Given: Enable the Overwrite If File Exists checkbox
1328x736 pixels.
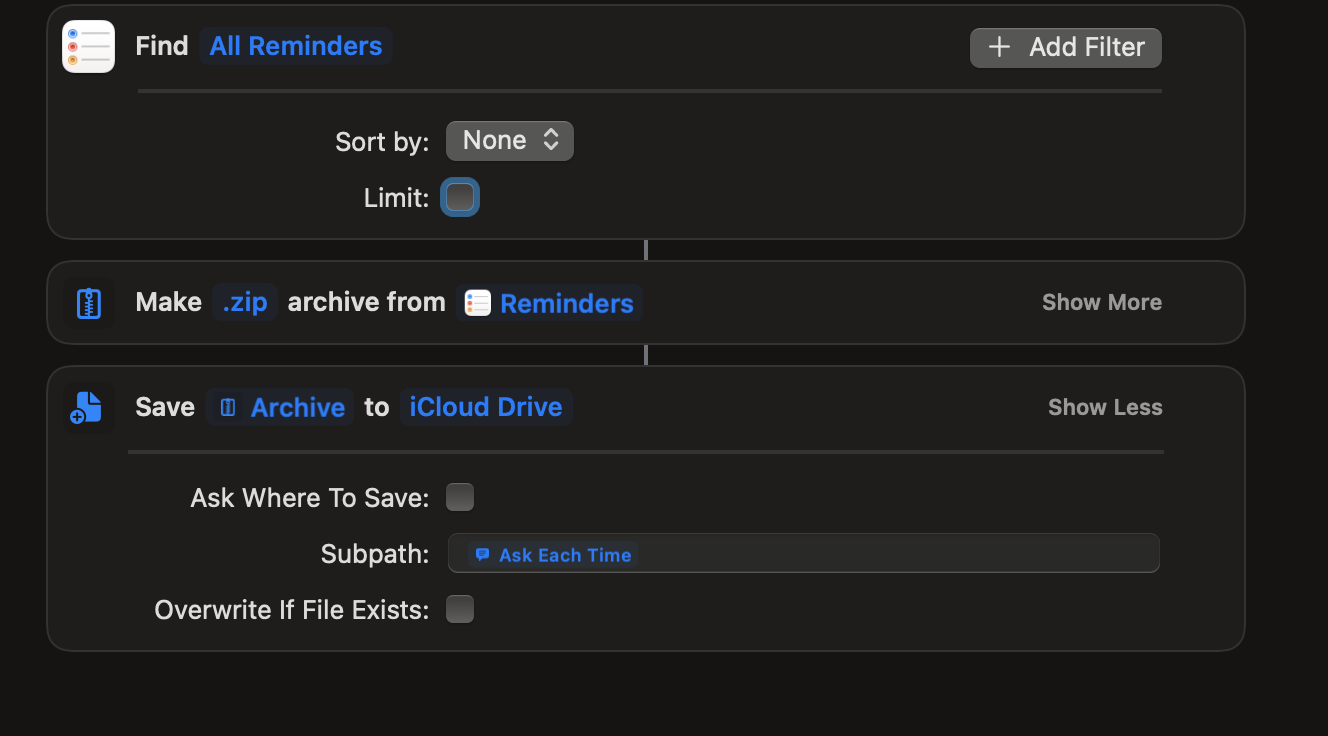Looking at the screenshot, I should (459, 609).
